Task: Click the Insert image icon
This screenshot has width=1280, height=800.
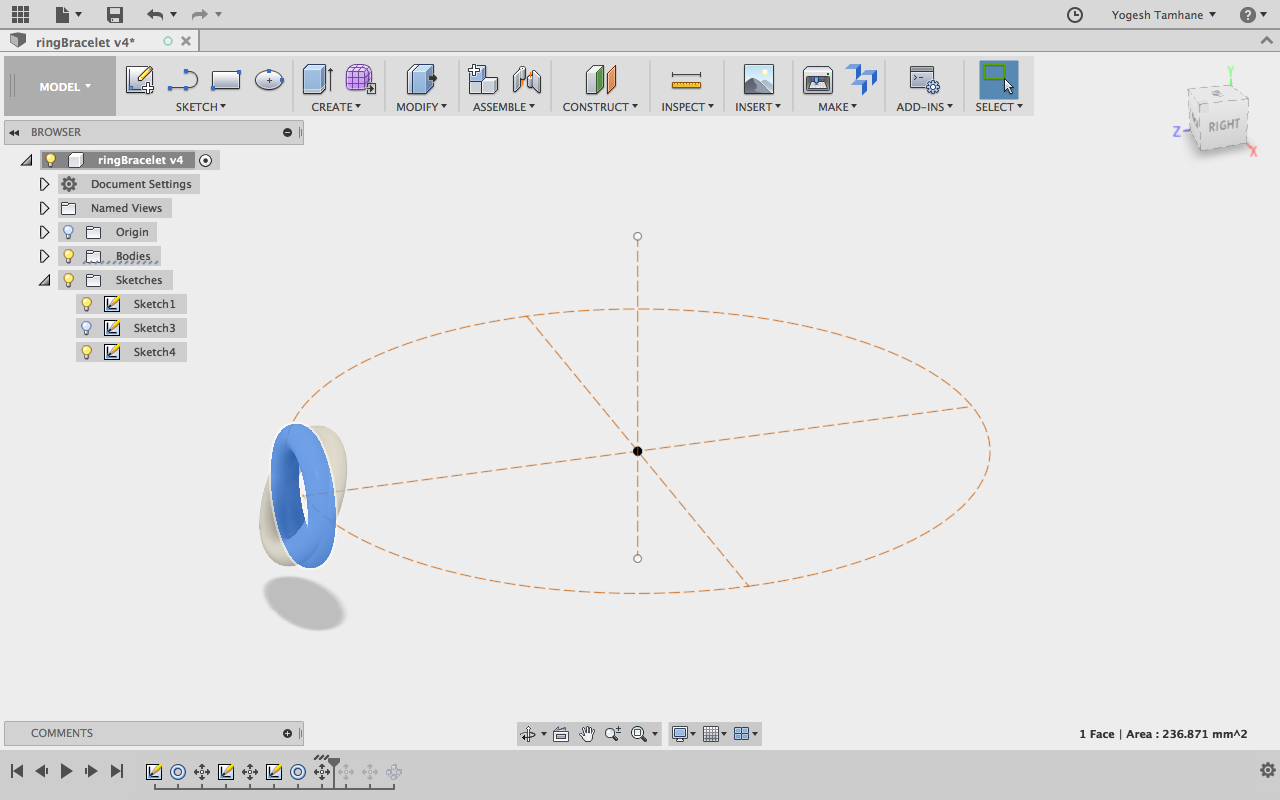Action: (x=759, y=80)
